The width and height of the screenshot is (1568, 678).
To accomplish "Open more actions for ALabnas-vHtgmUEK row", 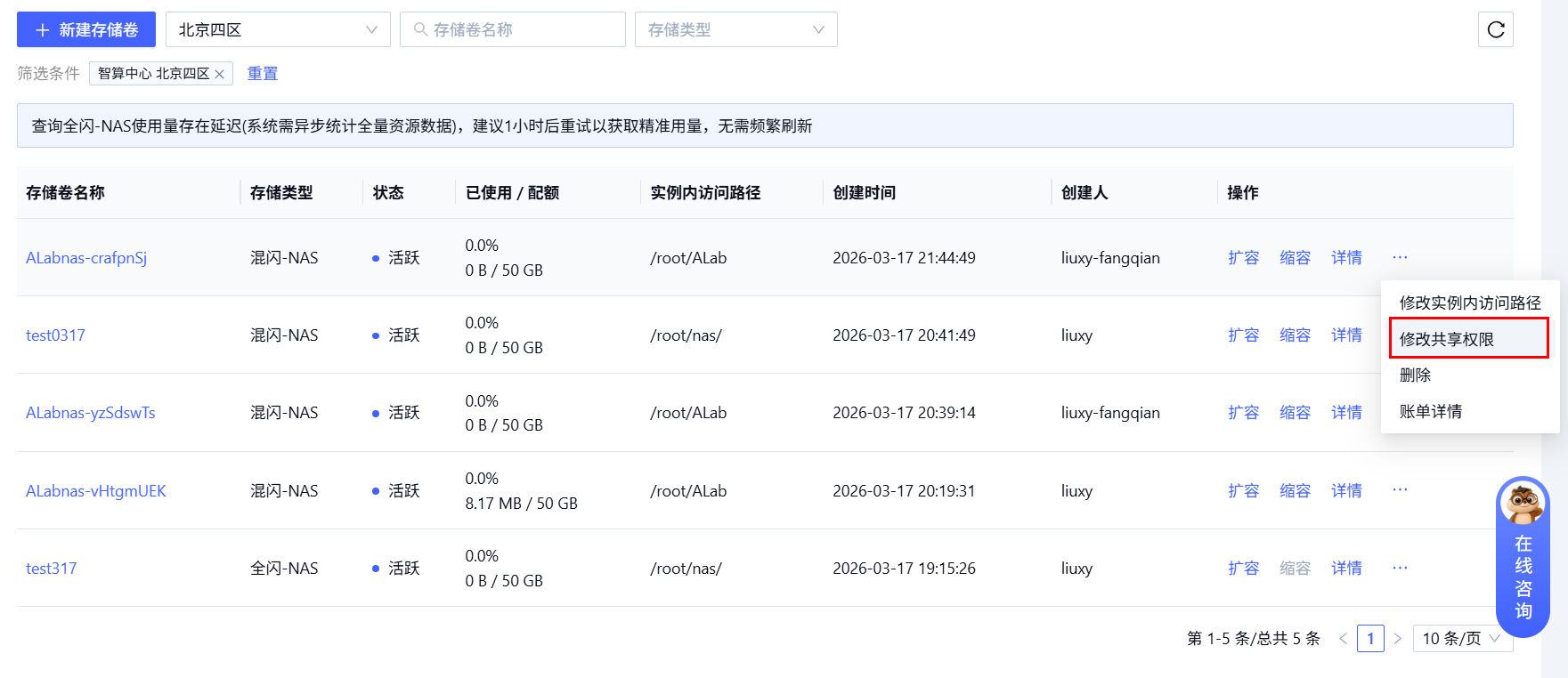I will click(x=1400, y=490).
